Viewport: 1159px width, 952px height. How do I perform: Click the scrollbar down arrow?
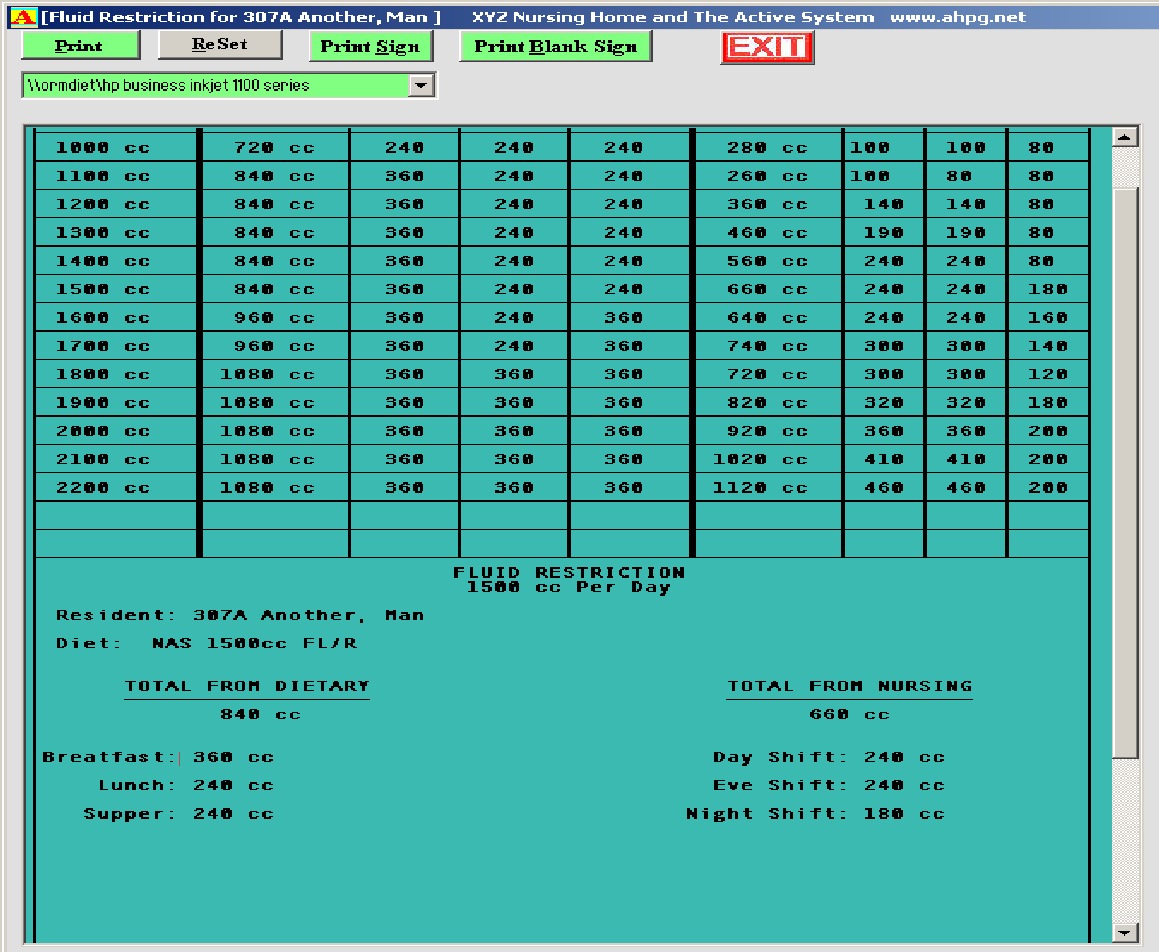pos(1124,932)
